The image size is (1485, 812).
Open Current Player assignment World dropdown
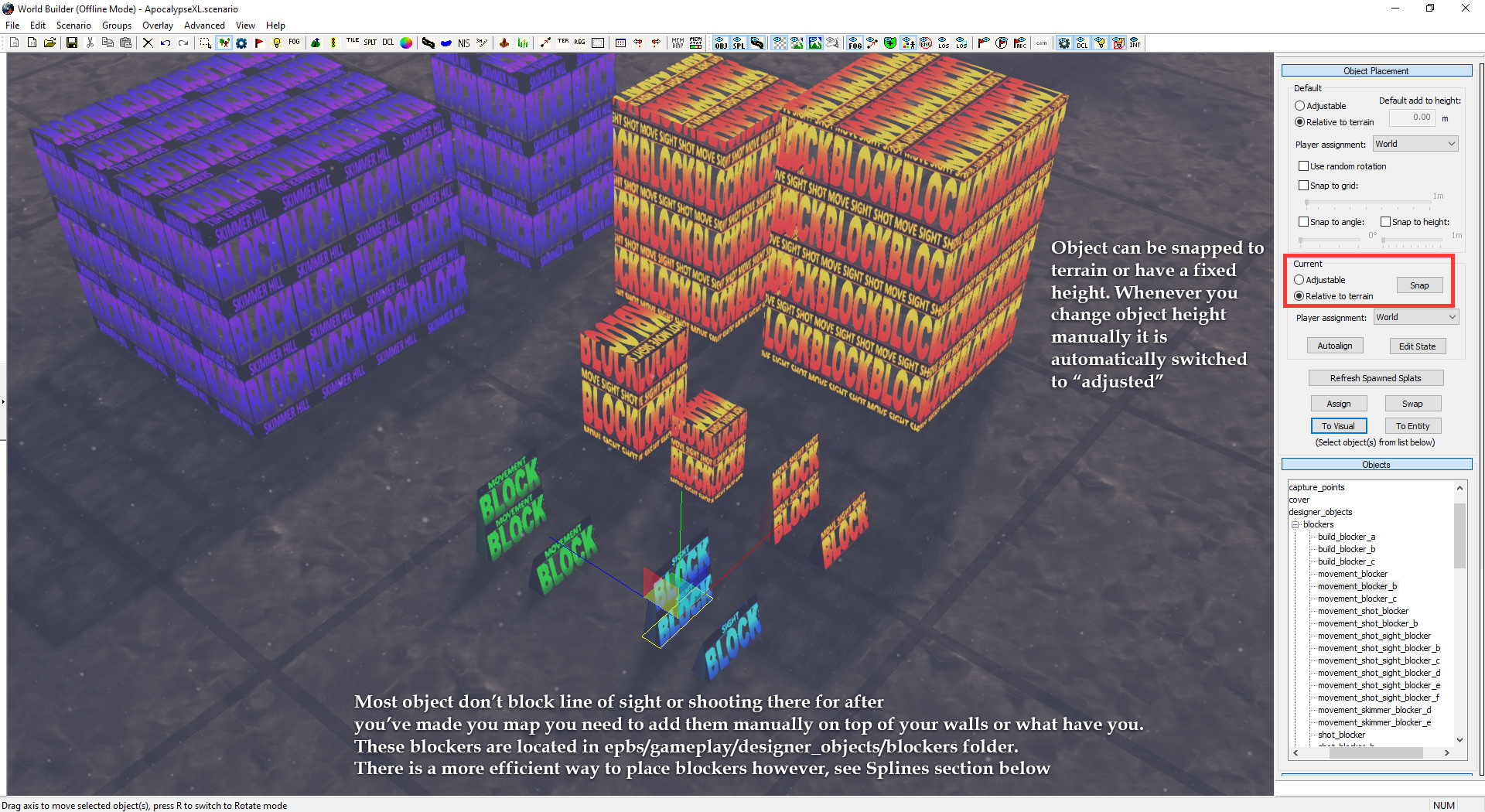click(1416, 317)
